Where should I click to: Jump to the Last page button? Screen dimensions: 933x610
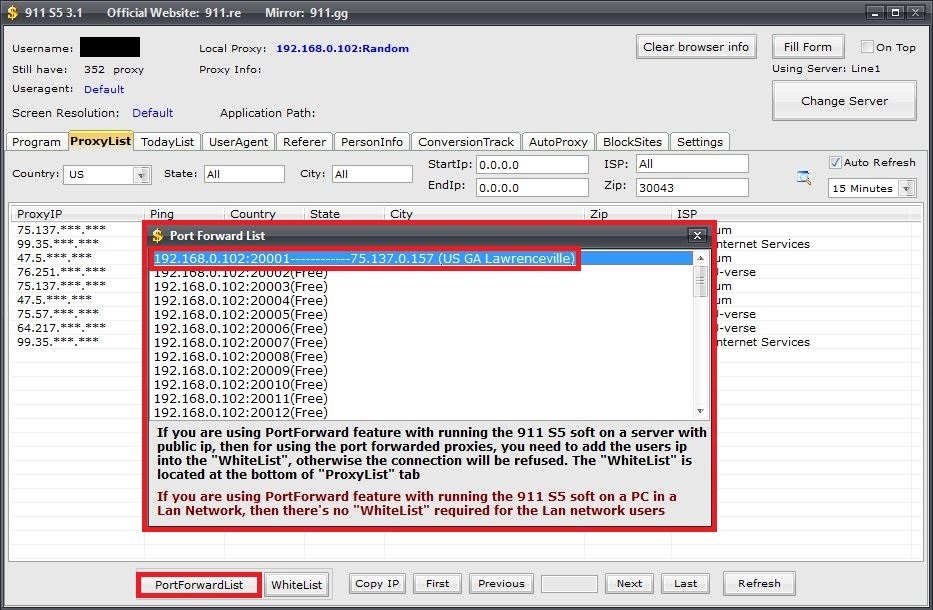(685, 583)
